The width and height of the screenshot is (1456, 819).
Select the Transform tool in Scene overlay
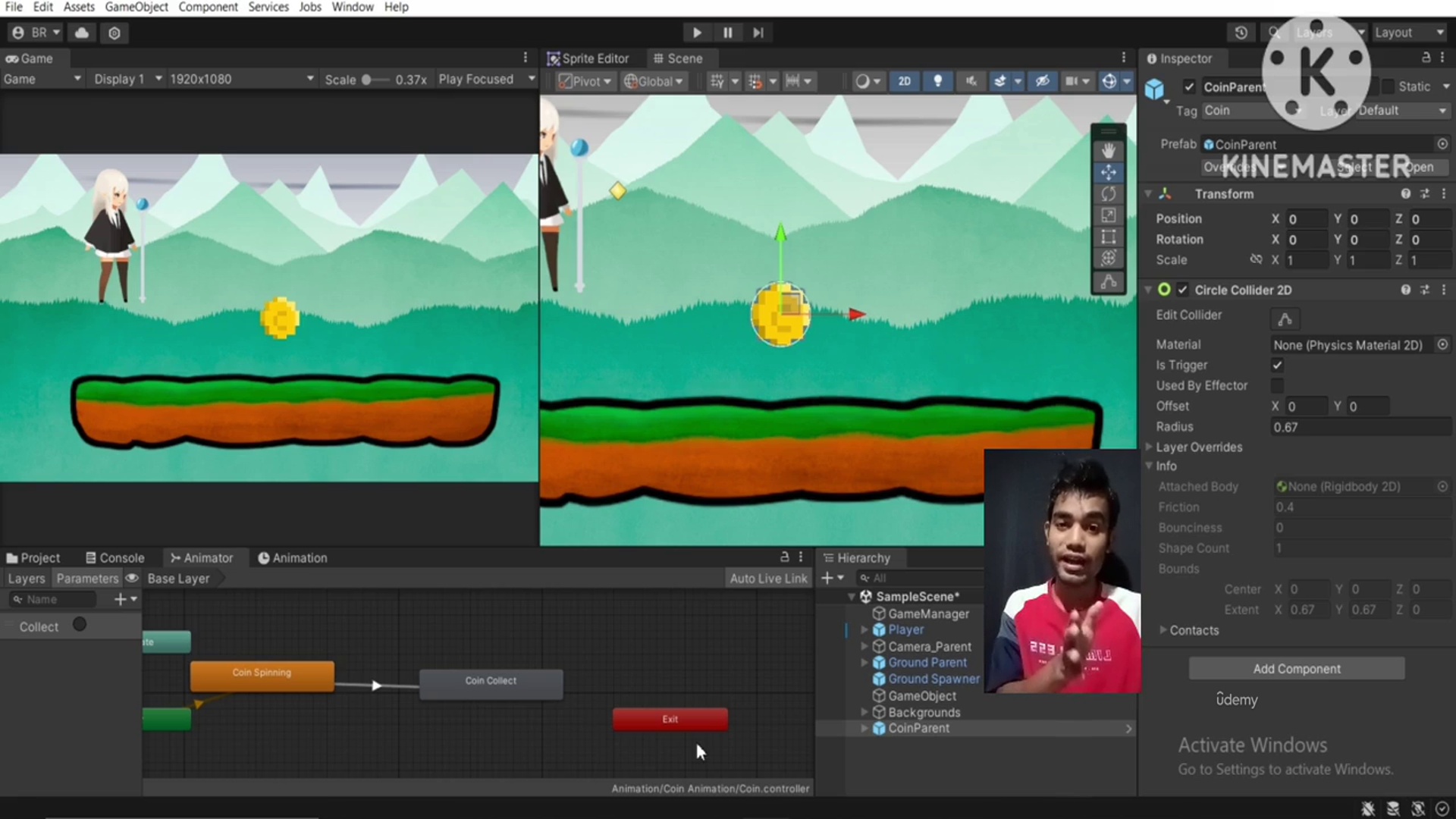pos(1108,258)
